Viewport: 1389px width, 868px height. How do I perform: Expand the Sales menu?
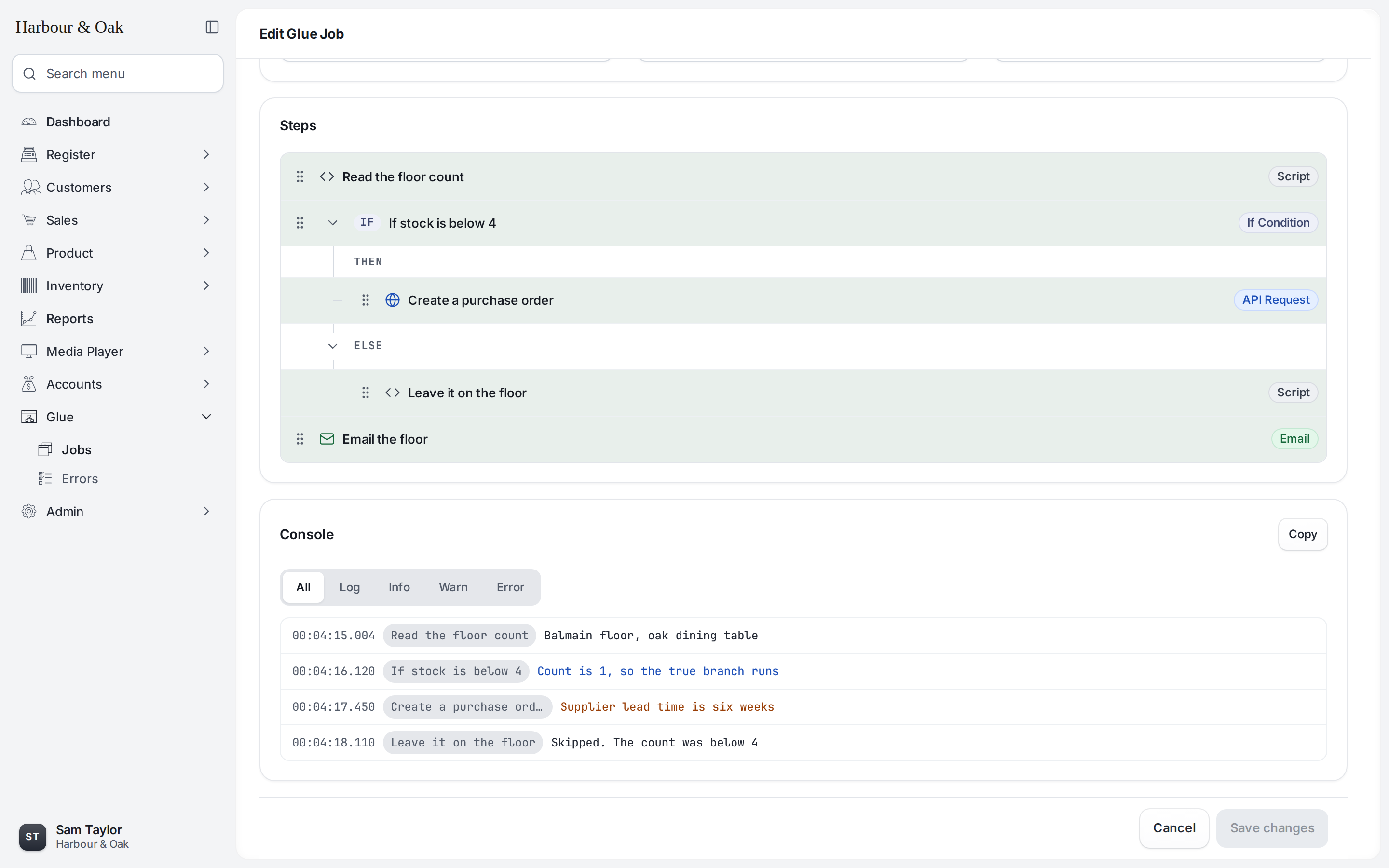(x=206, y=220)
